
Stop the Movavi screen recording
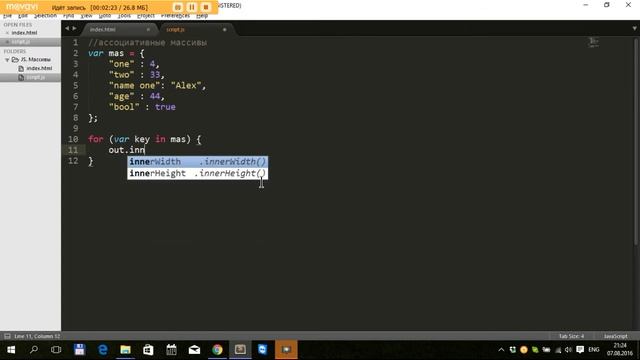pyautogui.click(x=206, y=7)
